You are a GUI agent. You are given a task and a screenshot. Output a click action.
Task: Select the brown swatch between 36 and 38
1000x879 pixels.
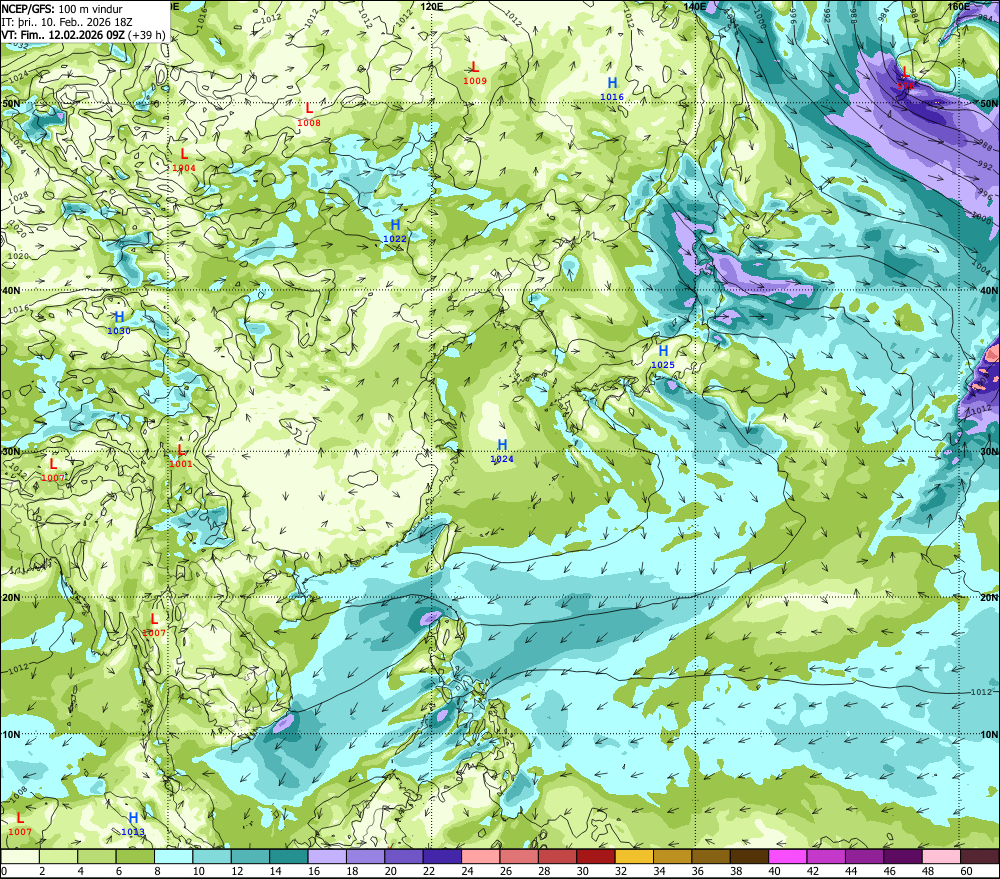[x=710, y=857]
